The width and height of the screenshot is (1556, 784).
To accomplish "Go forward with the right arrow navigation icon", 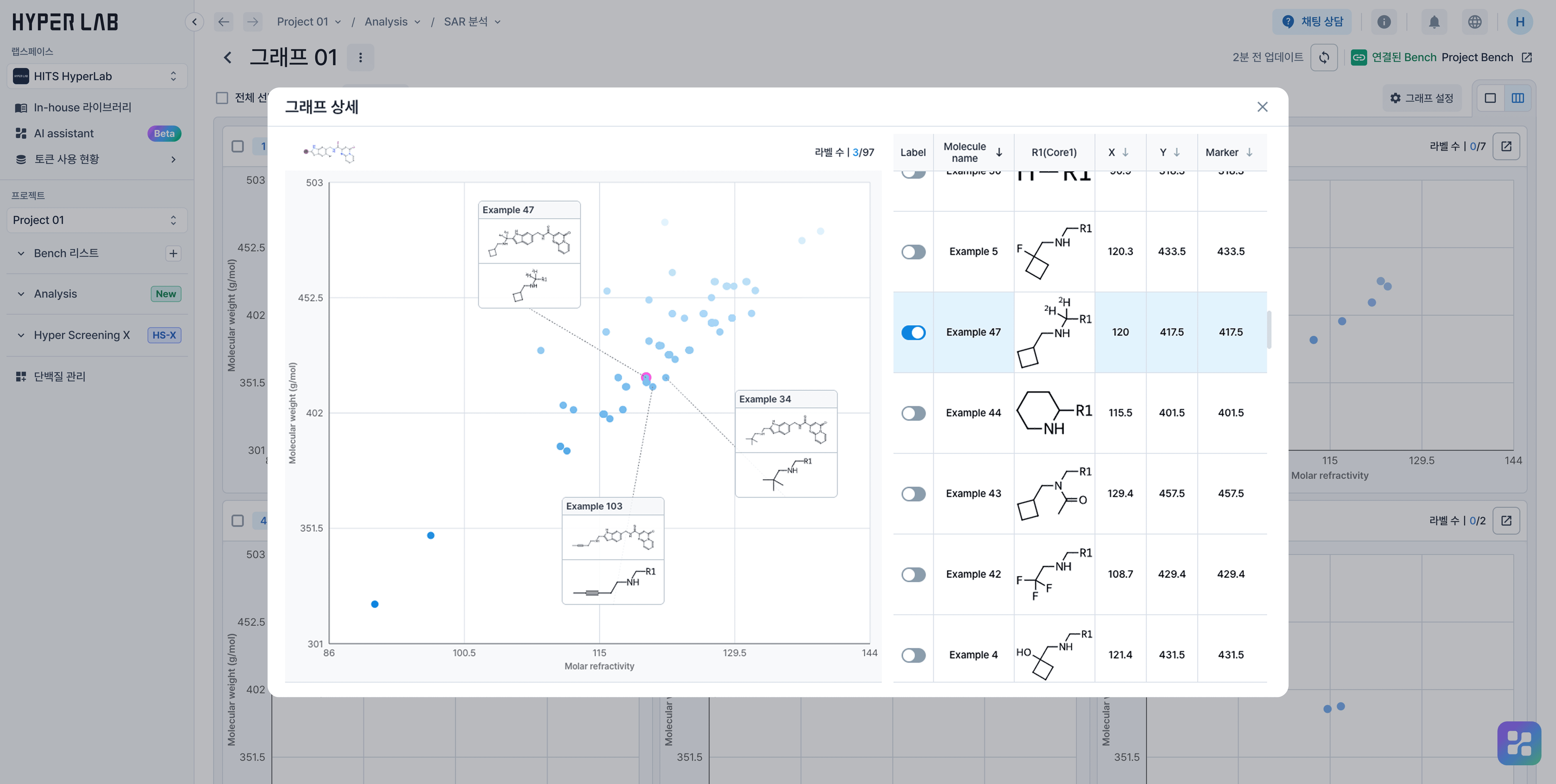I will tap(252, 22).
